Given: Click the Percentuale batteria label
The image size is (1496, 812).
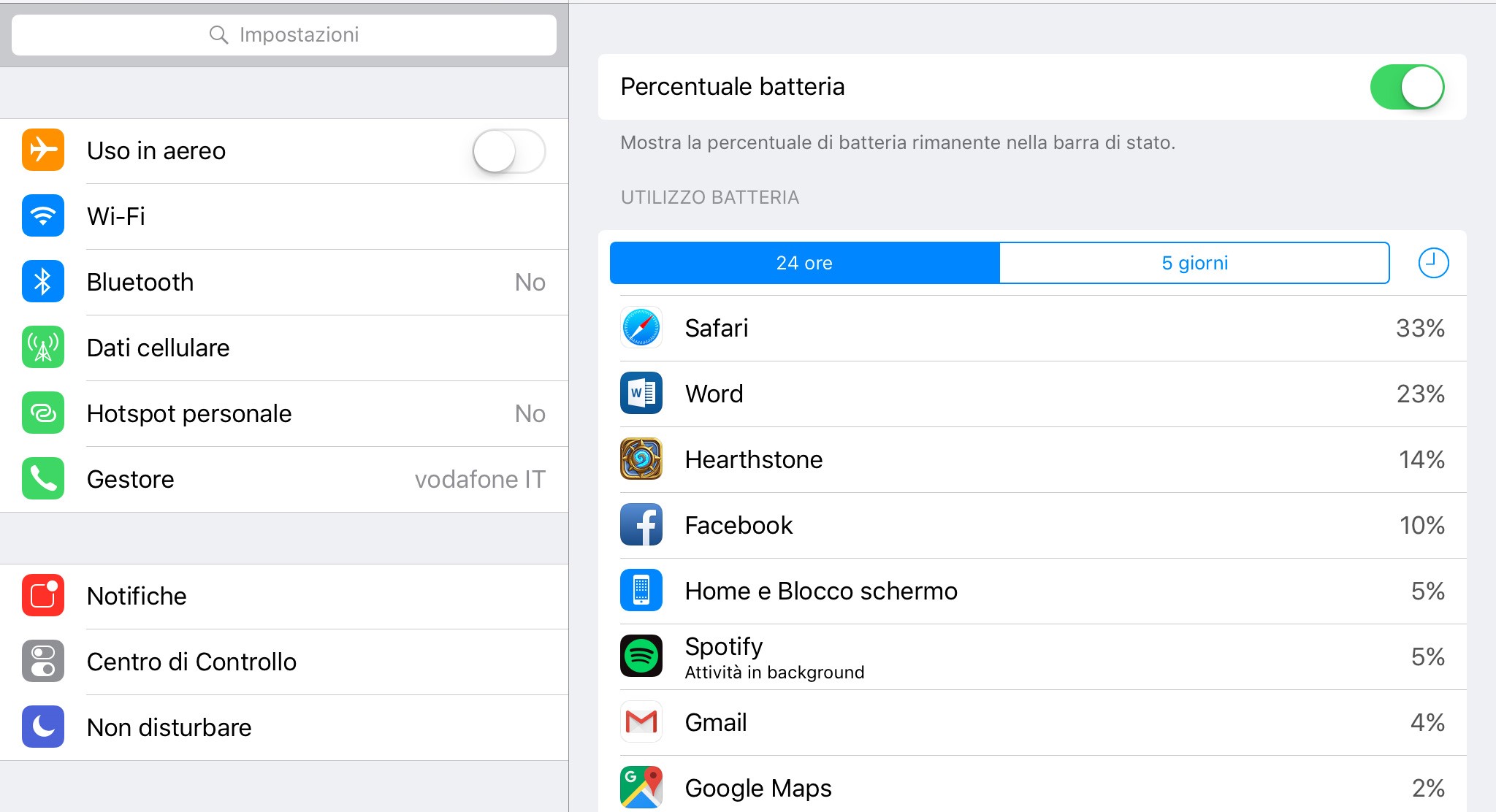Looking at the screenshot, I should [x=733, y=86].
